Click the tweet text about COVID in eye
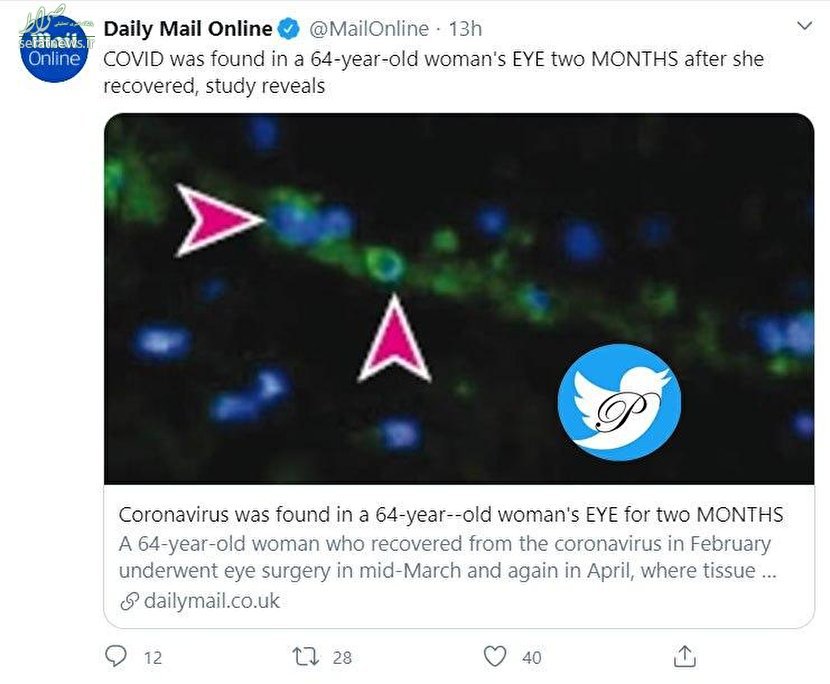 (434, 72)
